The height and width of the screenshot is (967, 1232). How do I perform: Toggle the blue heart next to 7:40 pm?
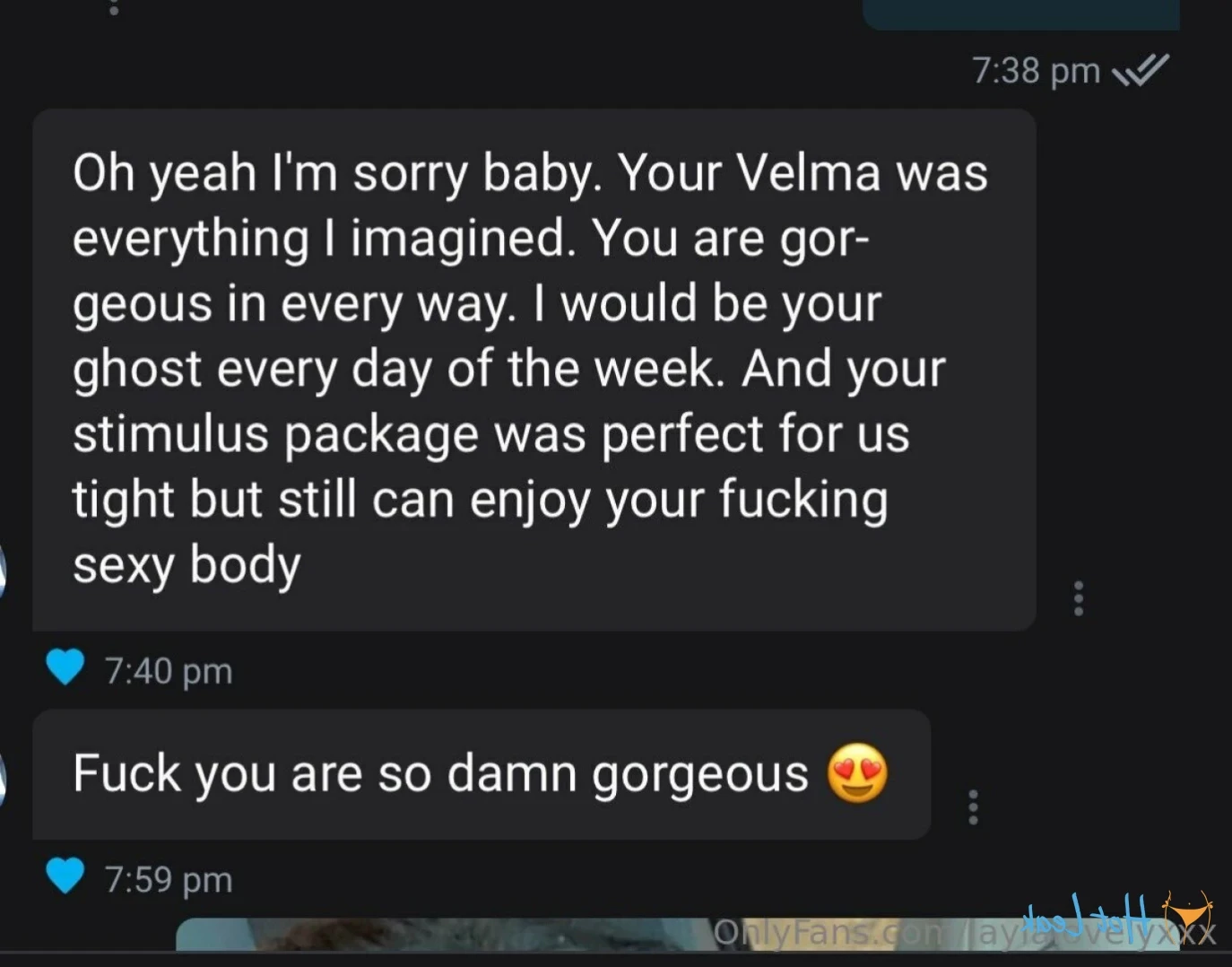pyautogui.click(x=65, y=668)
